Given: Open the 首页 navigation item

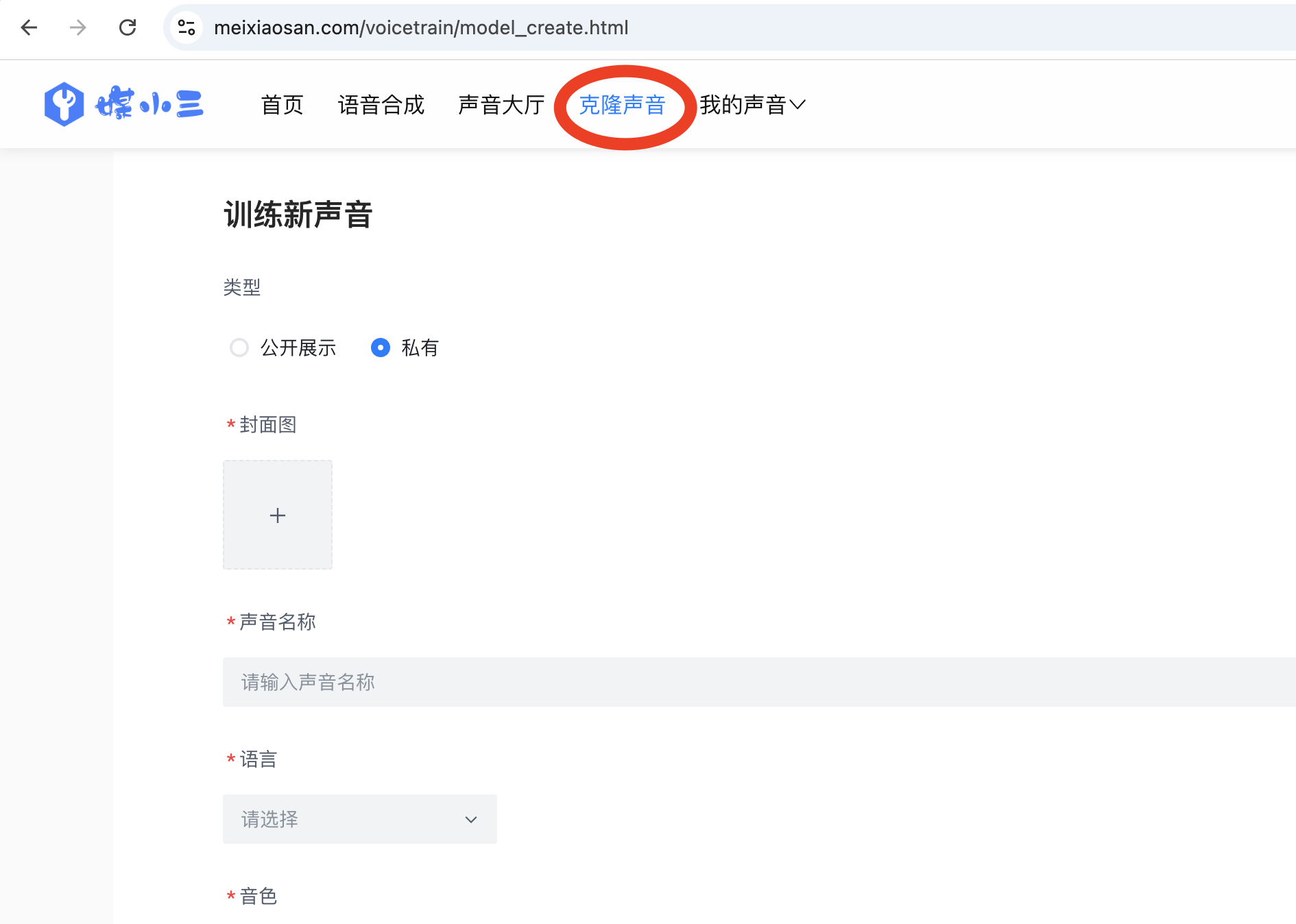Looking at the screenshot, I should (282, 105).
